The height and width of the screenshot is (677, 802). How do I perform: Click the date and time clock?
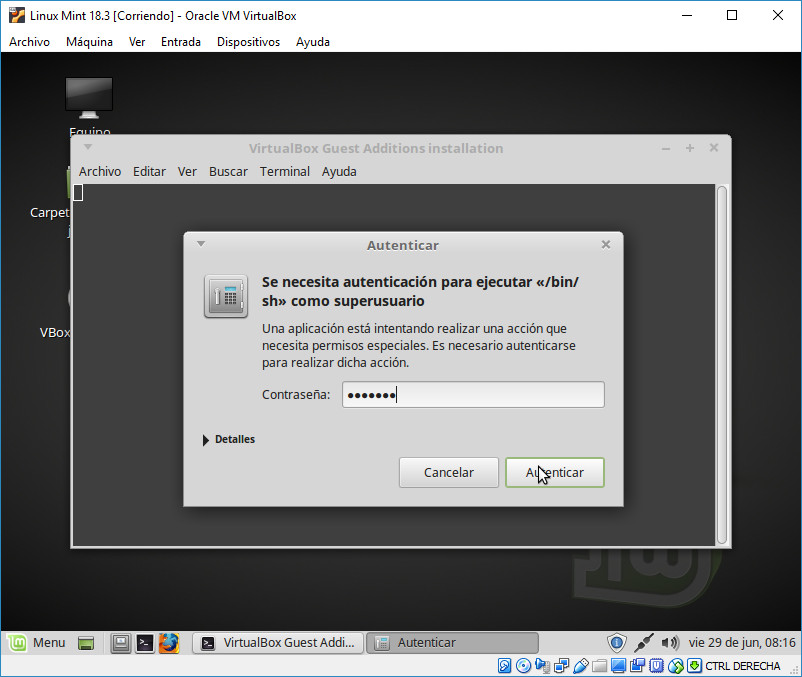click(x=742, y=642)
